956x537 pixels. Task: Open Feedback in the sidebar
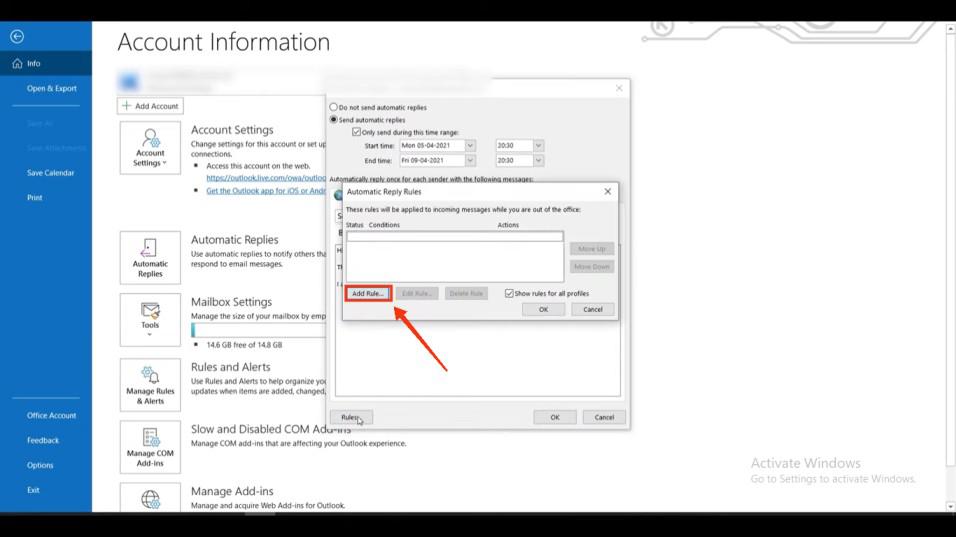pos(43,440)
